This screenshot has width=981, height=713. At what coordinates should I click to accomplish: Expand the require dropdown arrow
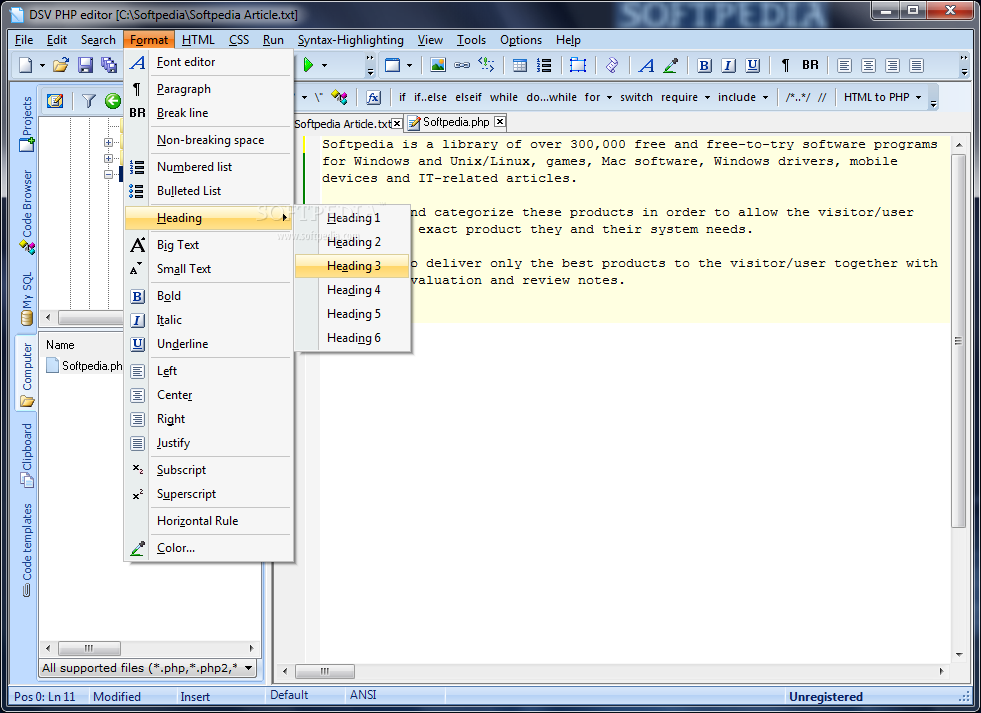click(x=707, y=98)
